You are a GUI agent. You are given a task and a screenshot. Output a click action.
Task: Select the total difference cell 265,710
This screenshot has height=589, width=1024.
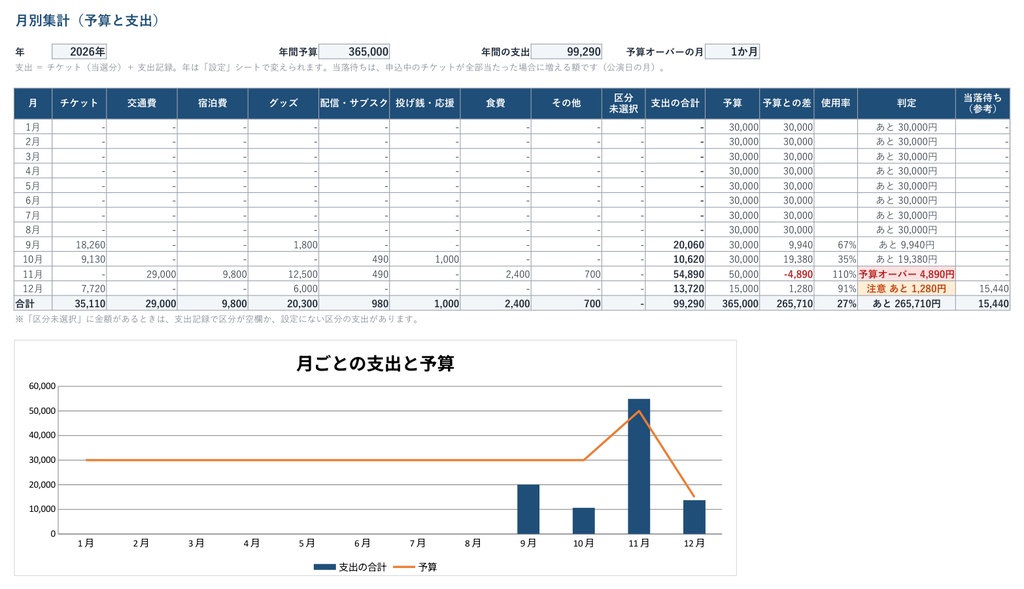click(787, 304)
